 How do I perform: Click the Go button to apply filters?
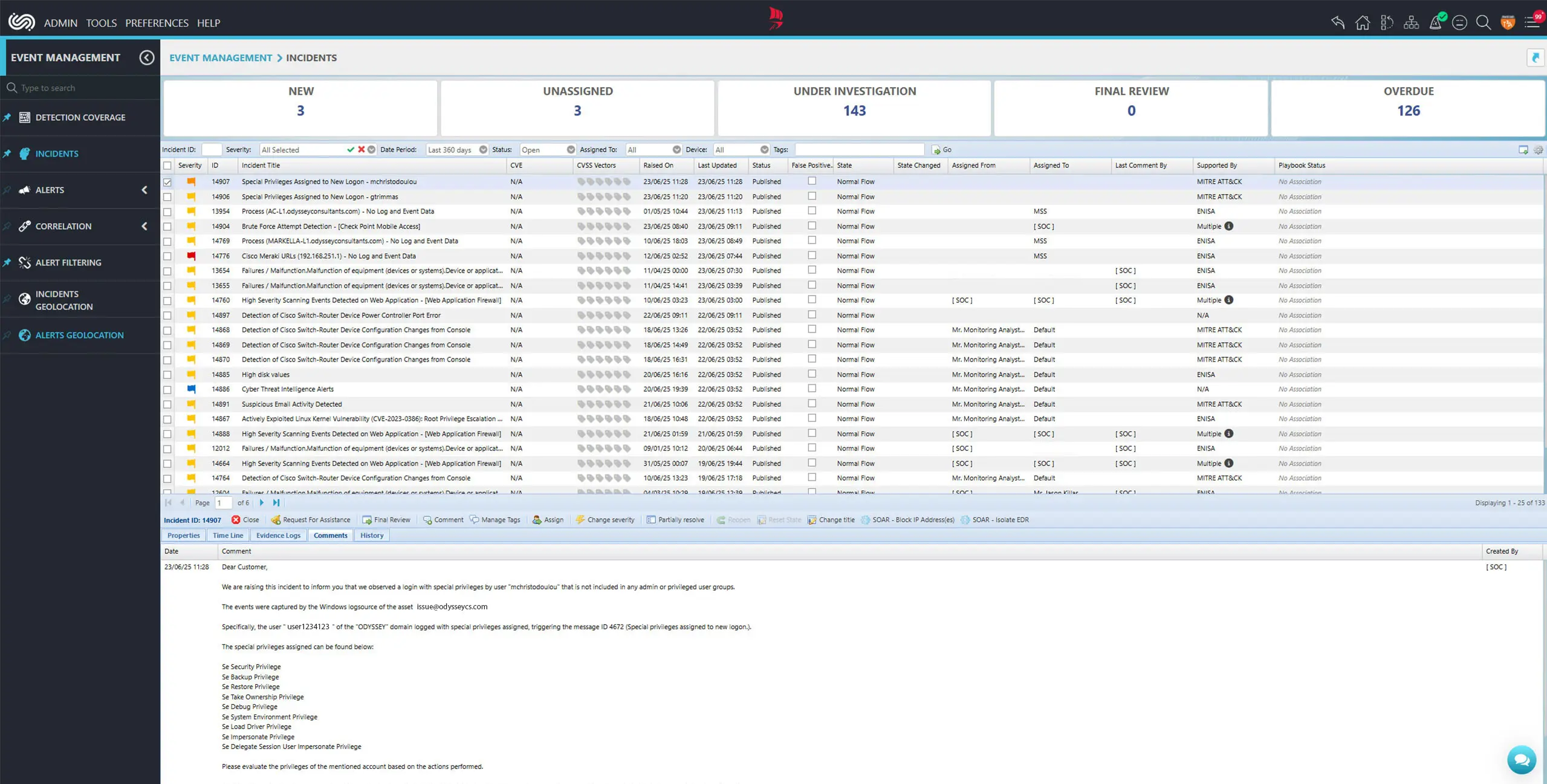941,149
